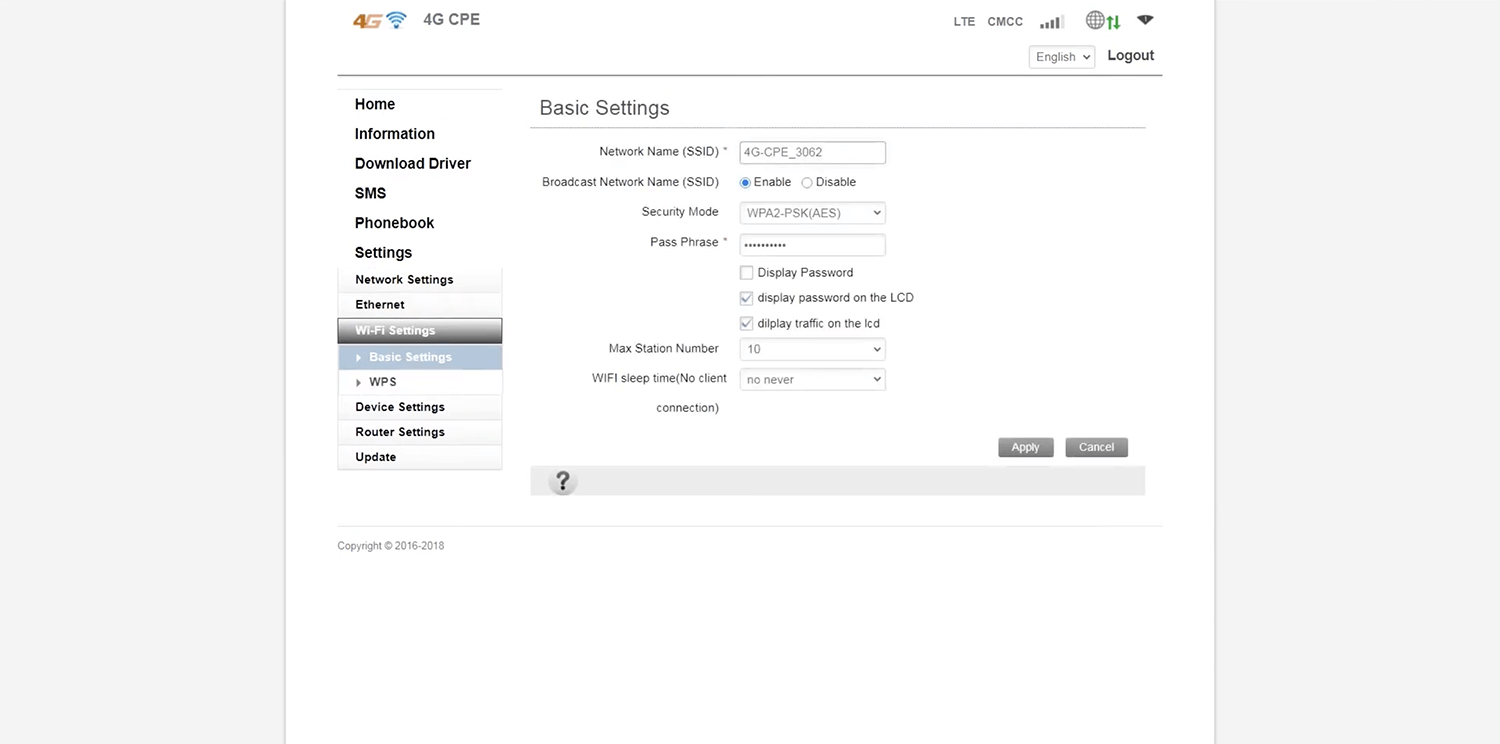Click the signal strength bars icon
The width and height of the screenshot is (1500, 744).
1051,22
